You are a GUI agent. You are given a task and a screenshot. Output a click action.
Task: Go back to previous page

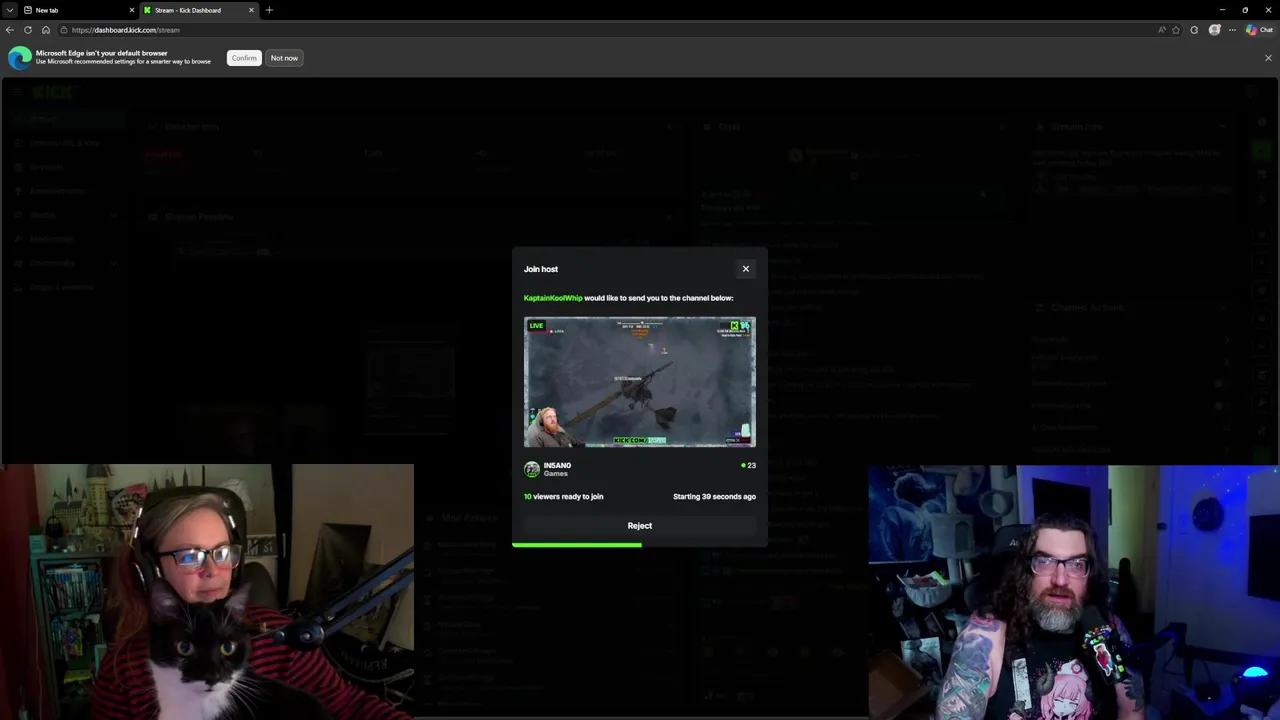point(10,30)
